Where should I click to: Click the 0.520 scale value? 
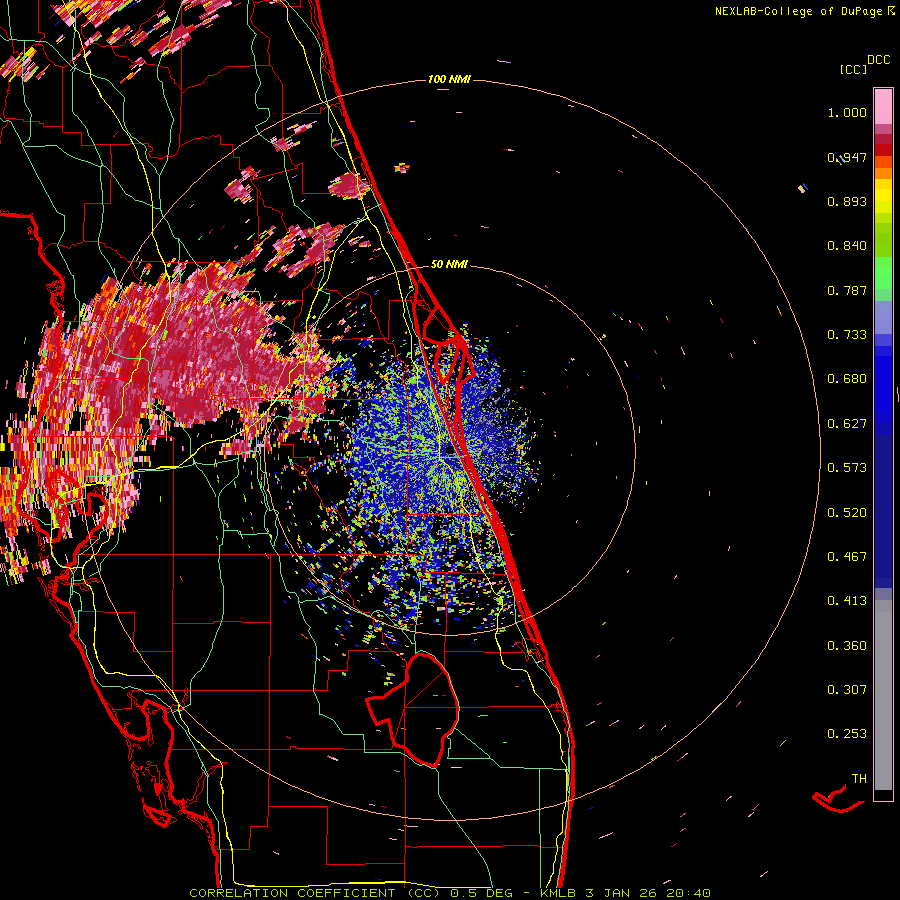tap(847, 513)
